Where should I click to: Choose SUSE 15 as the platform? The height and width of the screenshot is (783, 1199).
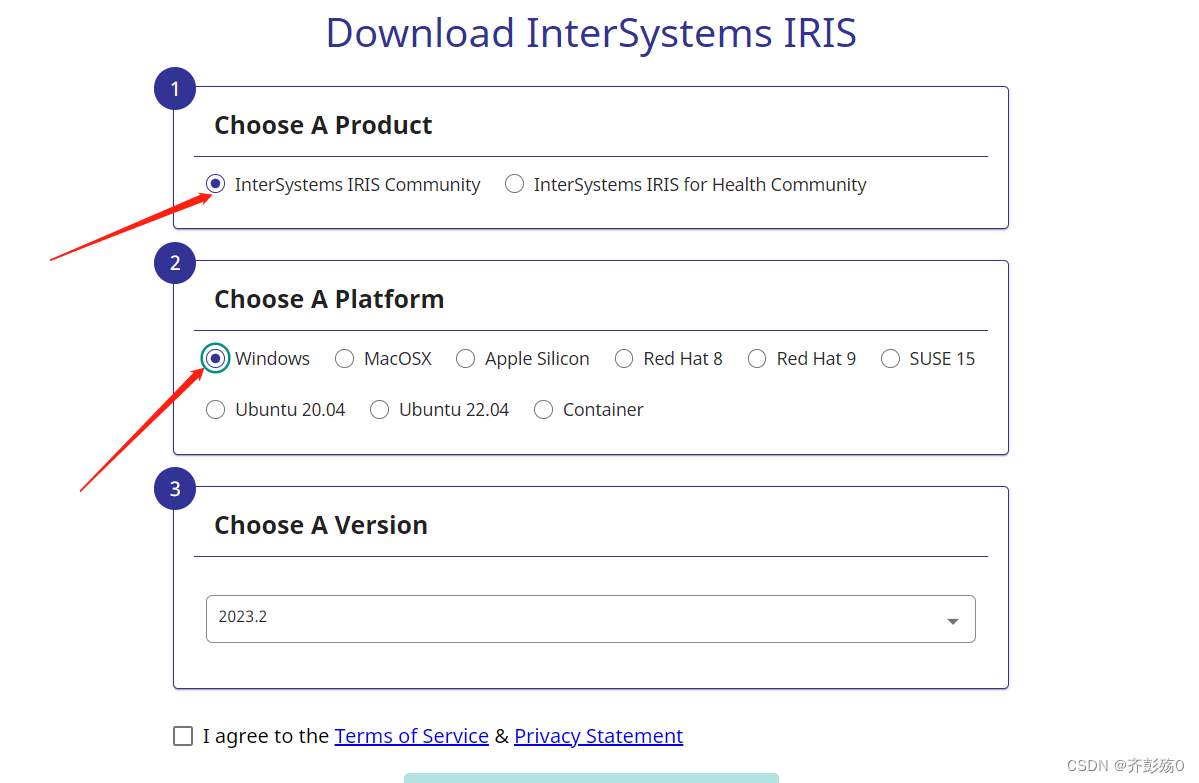[x=890, y=358]
